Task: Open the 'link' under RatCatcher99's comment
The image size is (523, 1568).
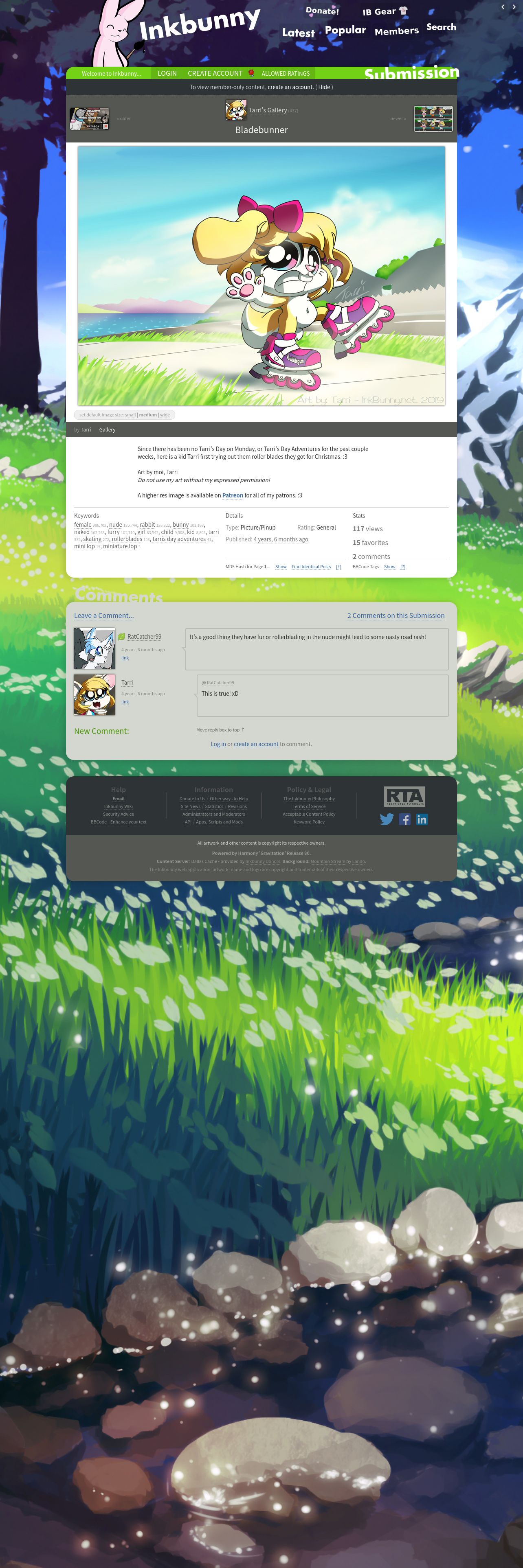Action: pos(125,658)
